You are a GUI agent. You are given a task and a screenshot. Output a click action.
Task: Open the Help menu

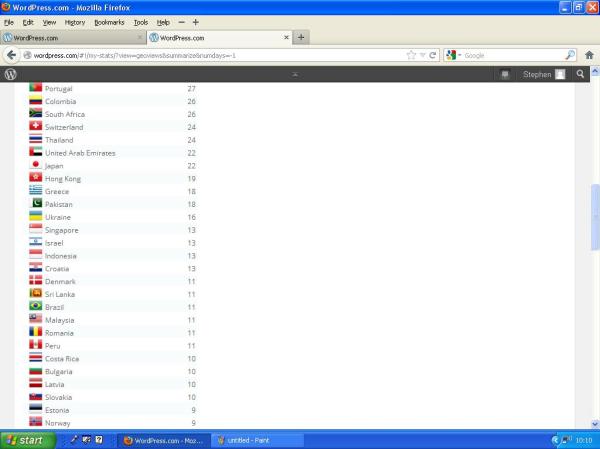163,23
